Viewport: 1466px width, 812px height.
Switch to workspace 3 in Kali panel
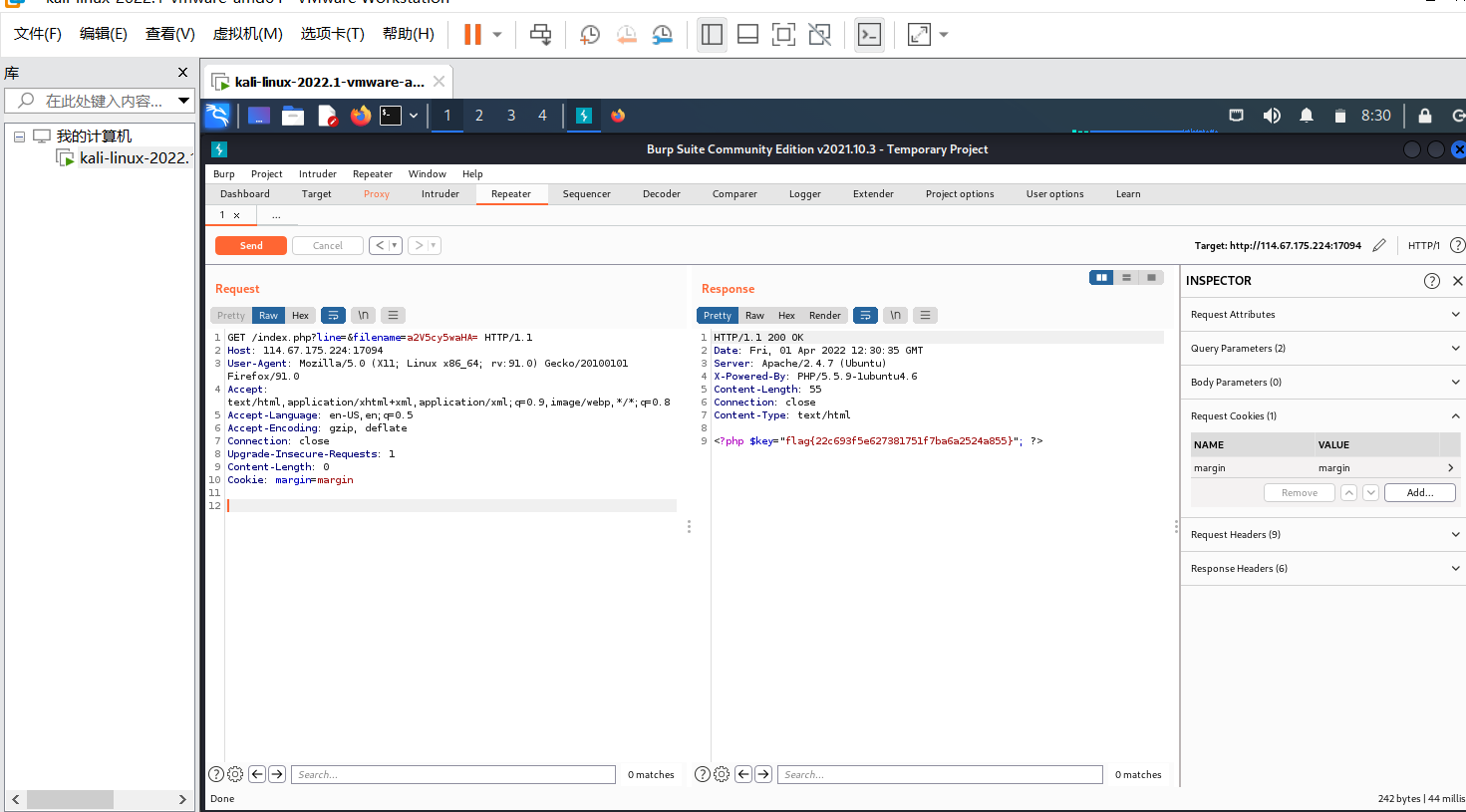511,116
